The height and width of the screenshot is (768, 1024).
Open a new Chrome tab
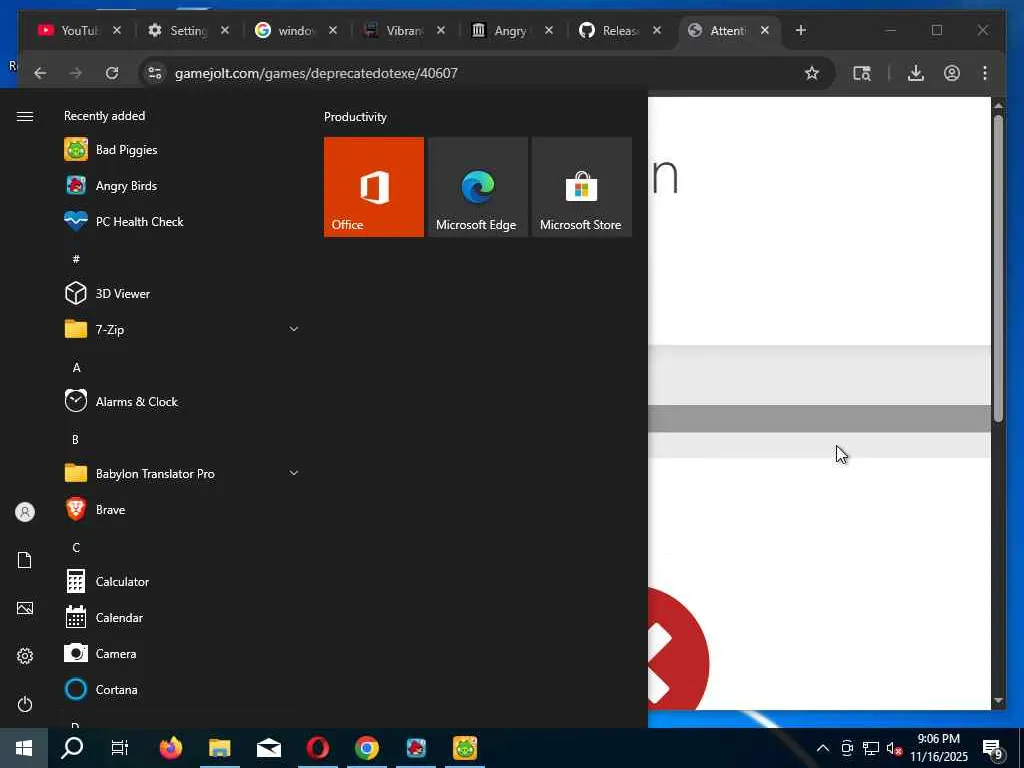801,30
